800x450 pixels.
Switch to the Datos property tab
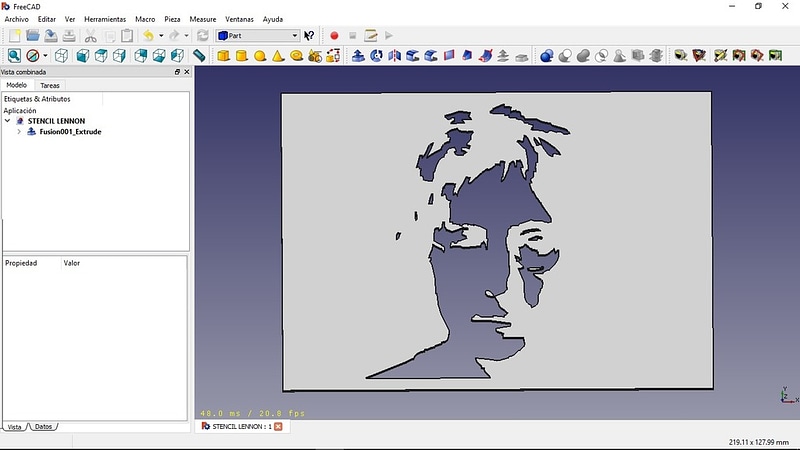43,427
